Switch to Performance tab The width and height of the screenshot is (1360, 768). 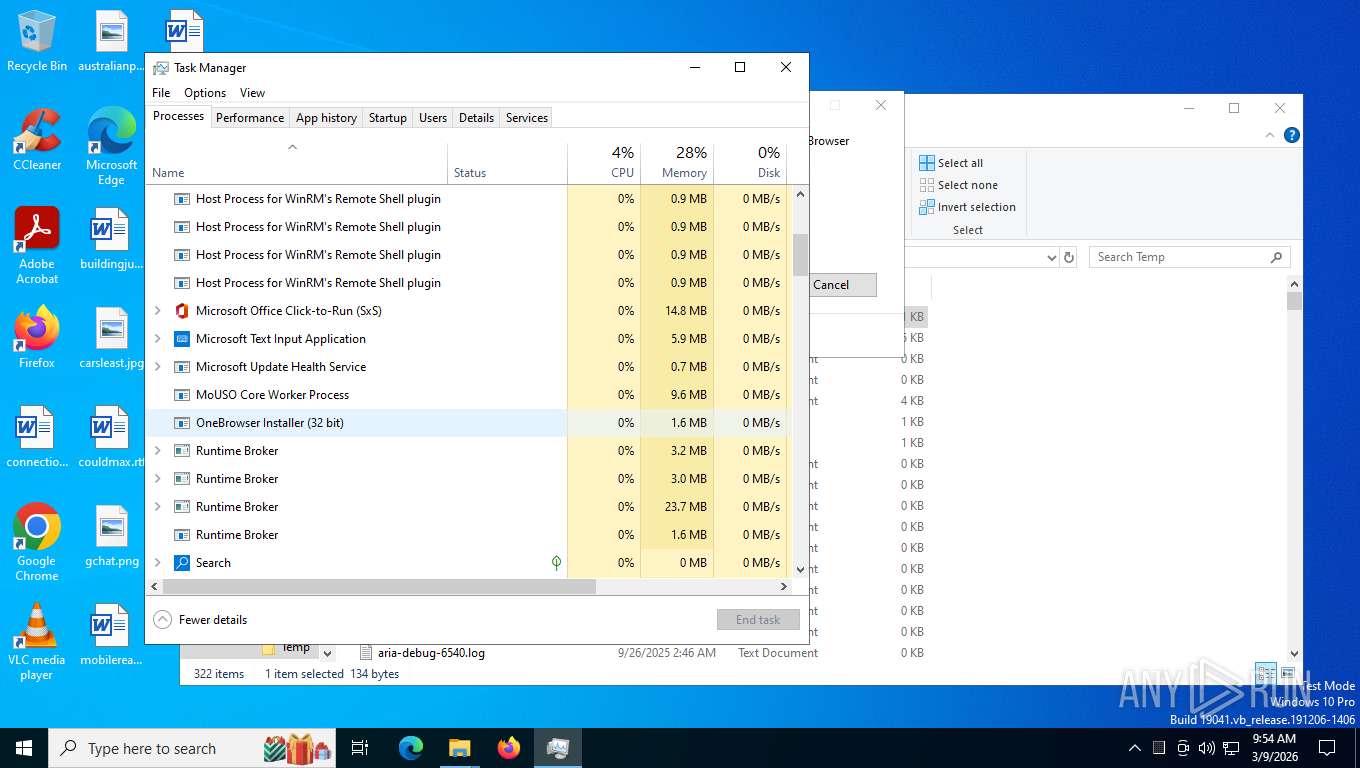pos(250,118)
